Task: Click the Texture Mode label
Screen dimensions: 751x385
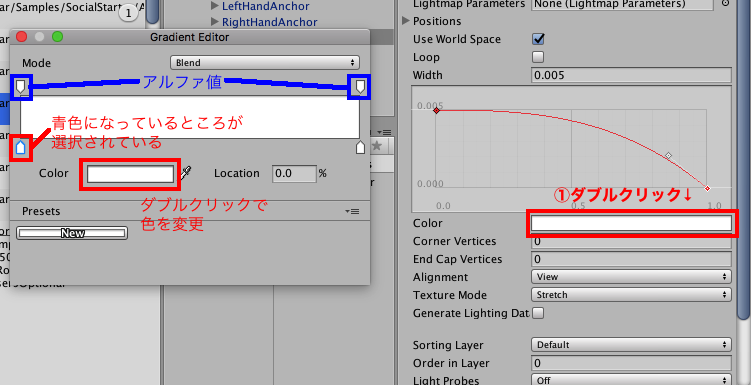Action: click(450, 295)
